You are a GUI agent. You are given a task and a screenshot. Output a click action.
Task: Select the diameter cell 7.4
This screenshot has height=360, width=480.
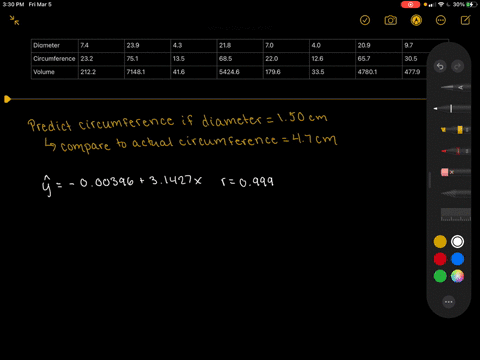[101, 45]
